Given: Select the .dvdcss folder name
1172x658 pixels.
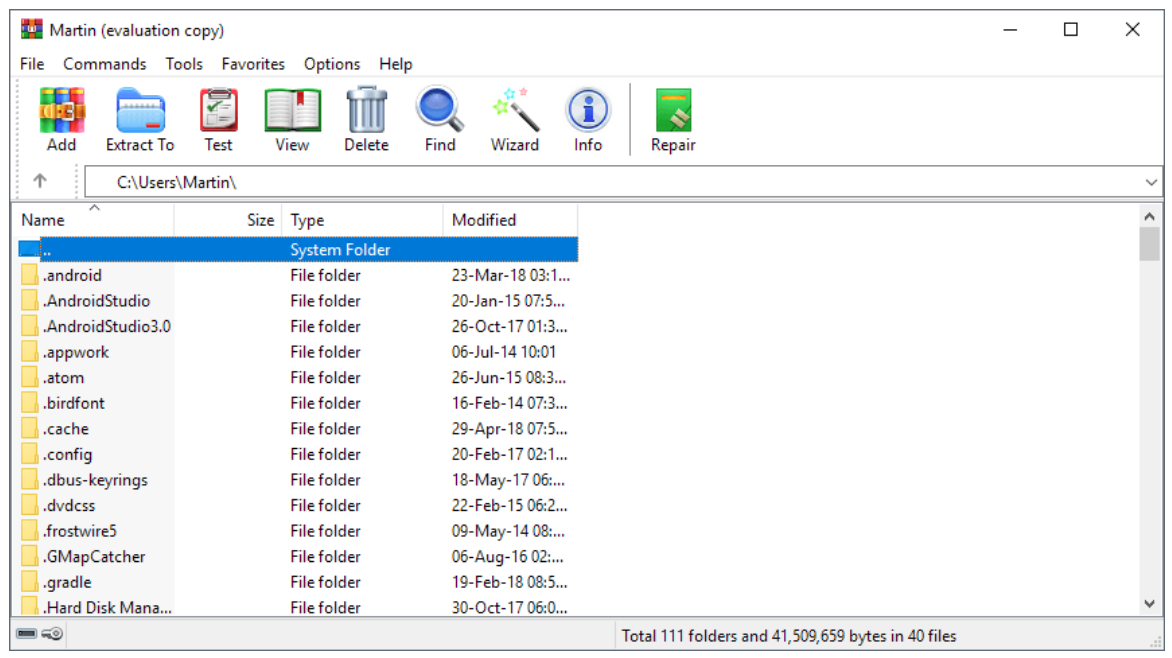Looking at the screenshot, I should [x=69, y=505].
